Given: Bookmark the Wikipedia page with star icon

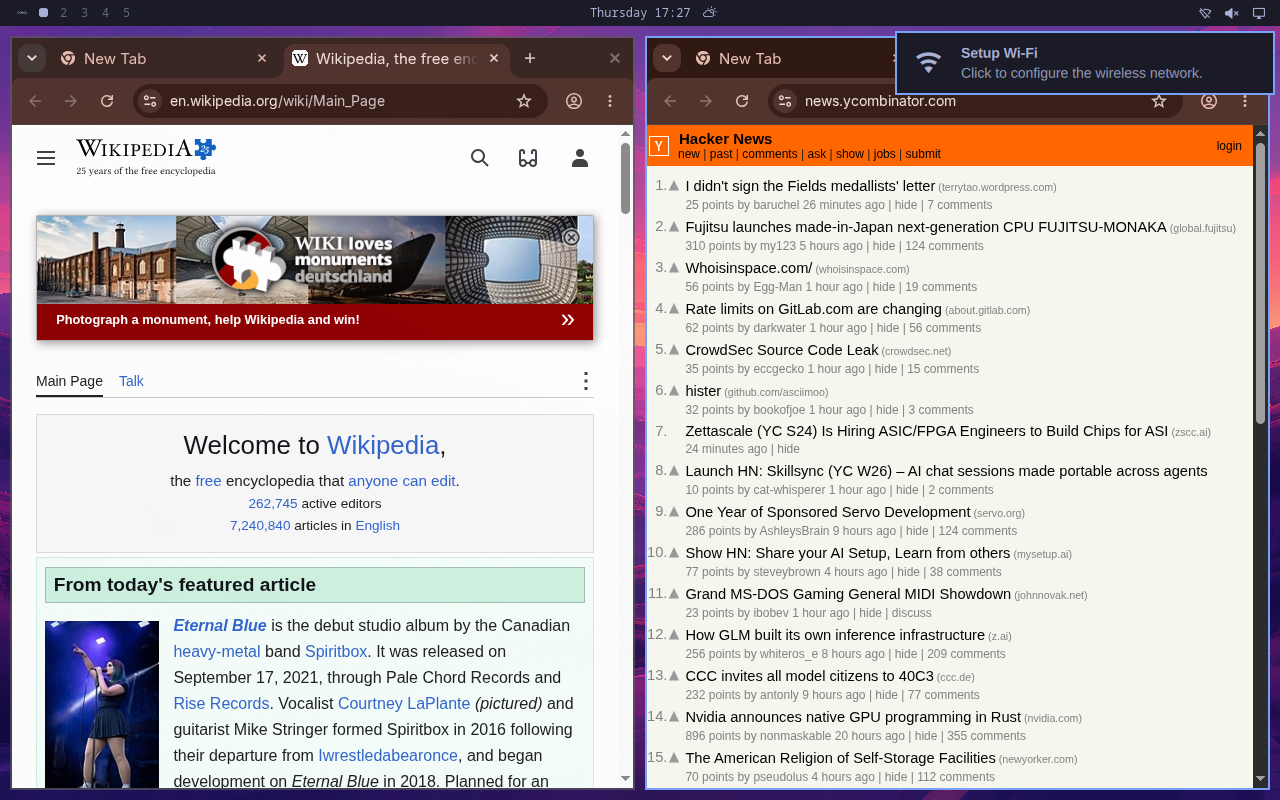Looking at the screenshot, I should point(524,101).
